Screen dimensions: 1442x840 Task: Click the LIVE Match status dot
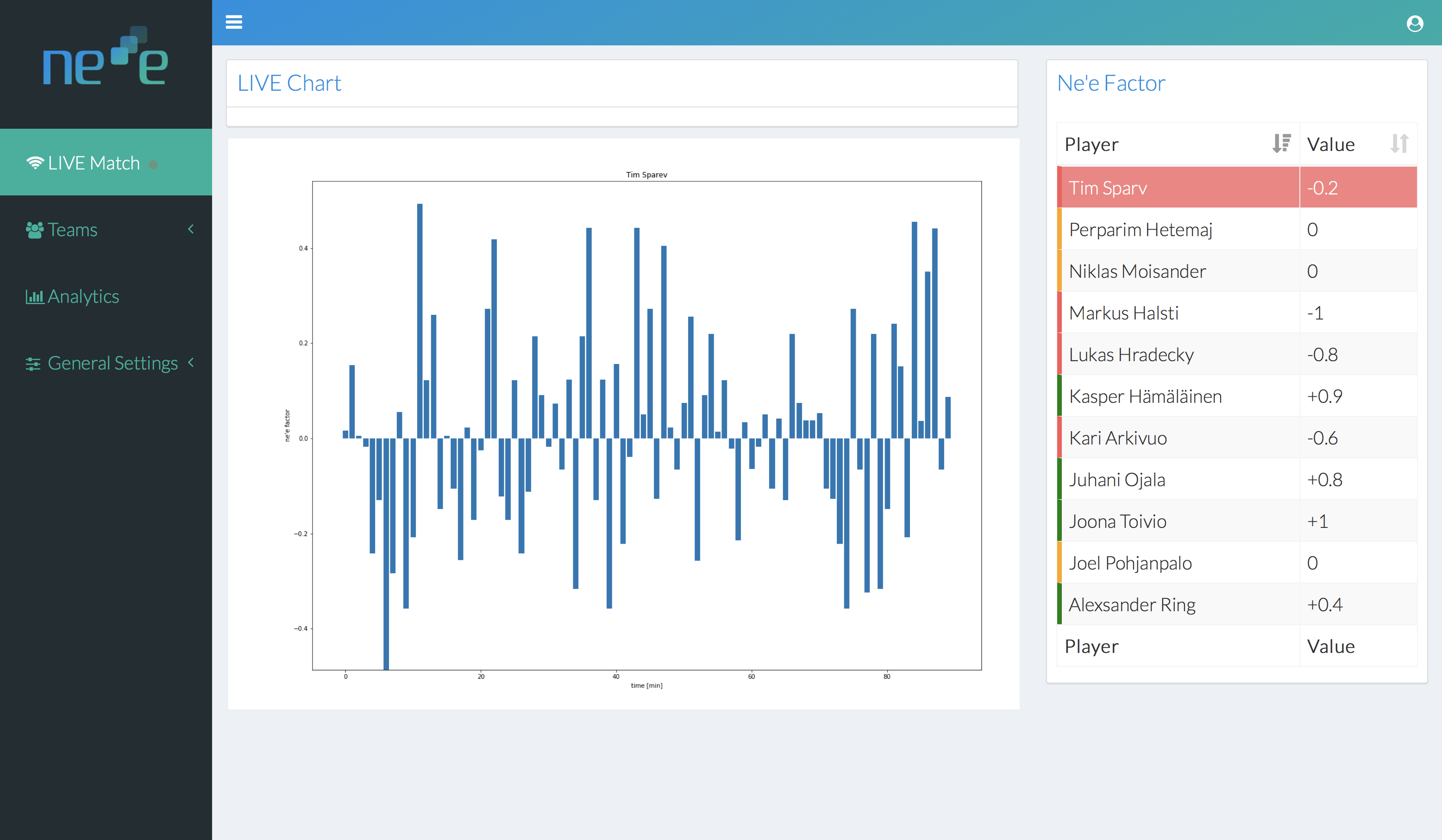pos(153,165)
